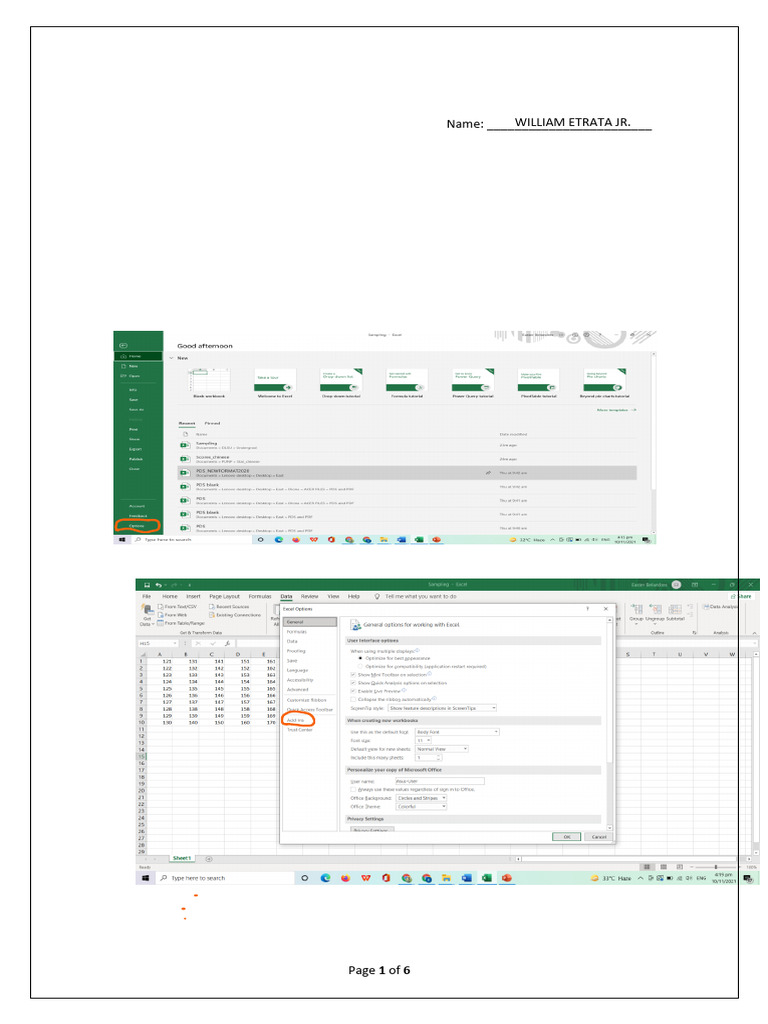Click the Save icon in the Quick Access toolbar
Screen dimensions: 768x1024
(147, 585)
